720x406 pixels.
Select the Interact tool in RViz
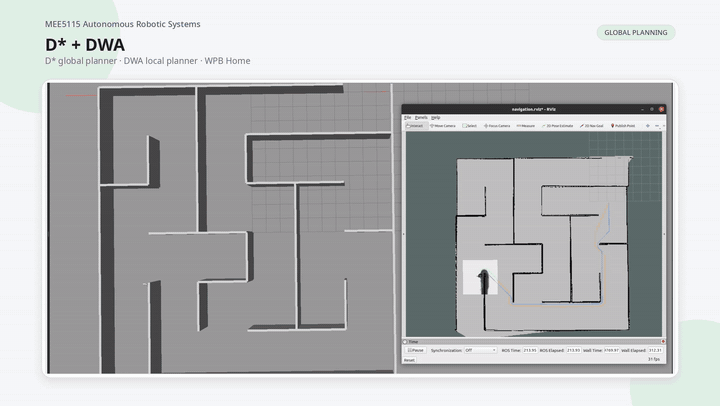[415, 126]
